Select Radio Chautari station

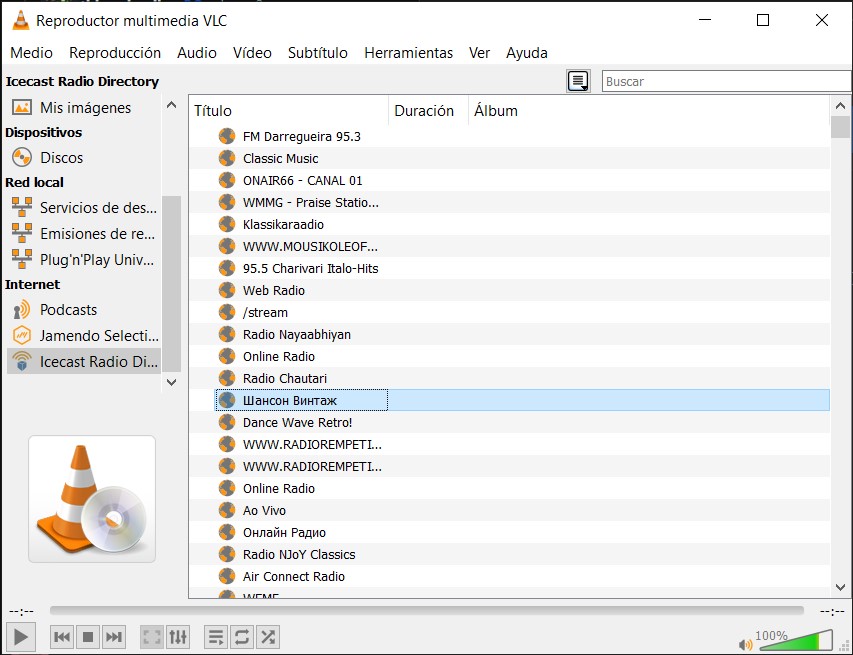pyautogui.click(x=509, y=378)
